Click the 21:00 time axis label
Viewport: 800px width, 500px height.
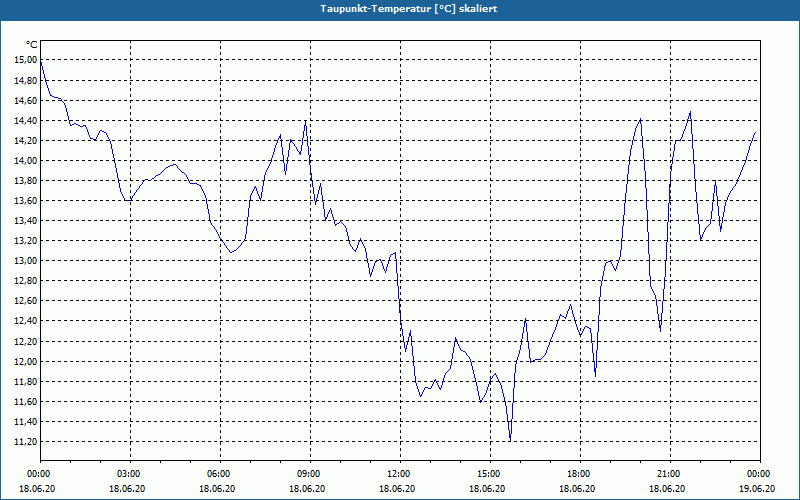click(x=670, y=474)
